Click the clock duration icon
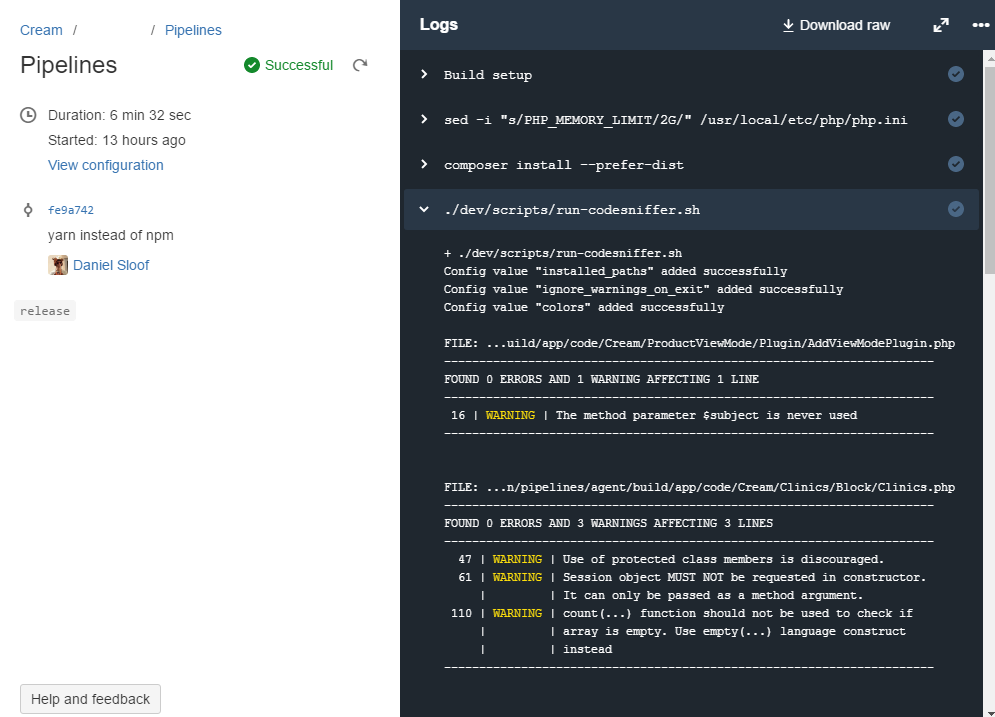The width and height of the screenshot is (995, 717). pos(29,115)
